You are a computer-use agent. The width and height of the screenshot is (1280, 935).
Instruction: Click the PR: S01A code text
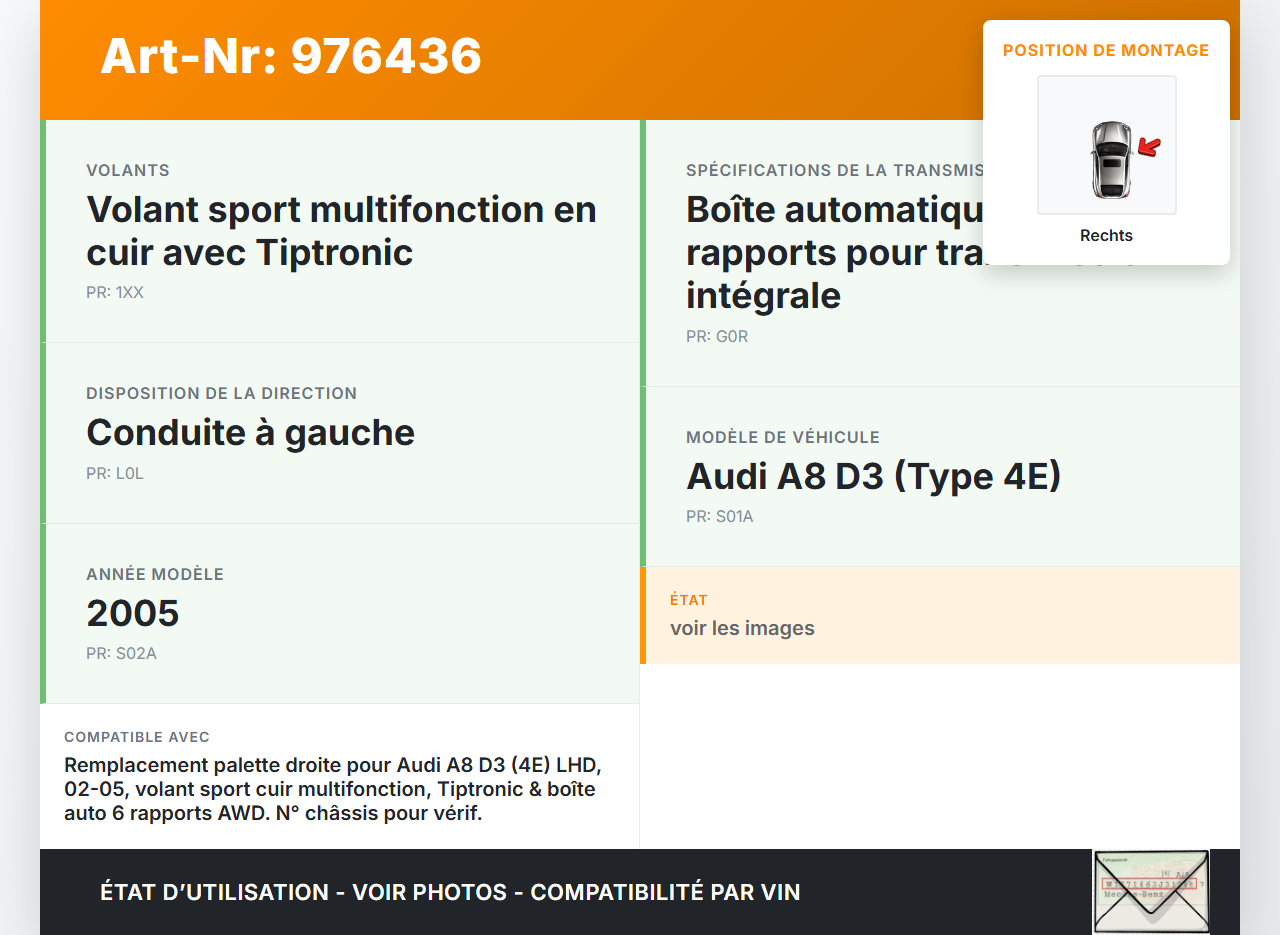[x=719, y=516]
